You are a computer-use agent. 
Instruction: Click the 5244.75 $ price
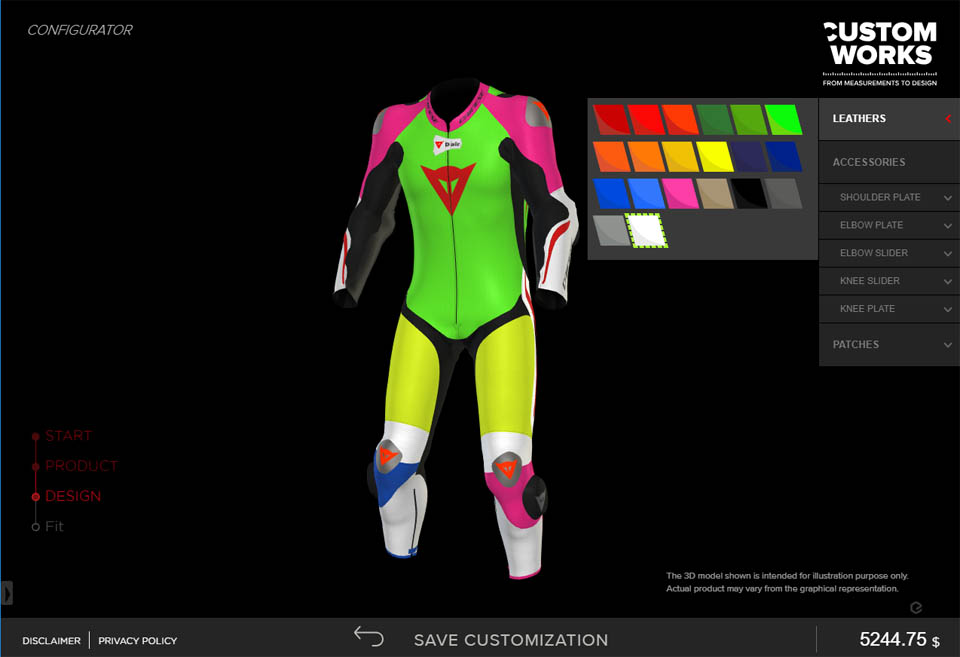pos(899,640)
